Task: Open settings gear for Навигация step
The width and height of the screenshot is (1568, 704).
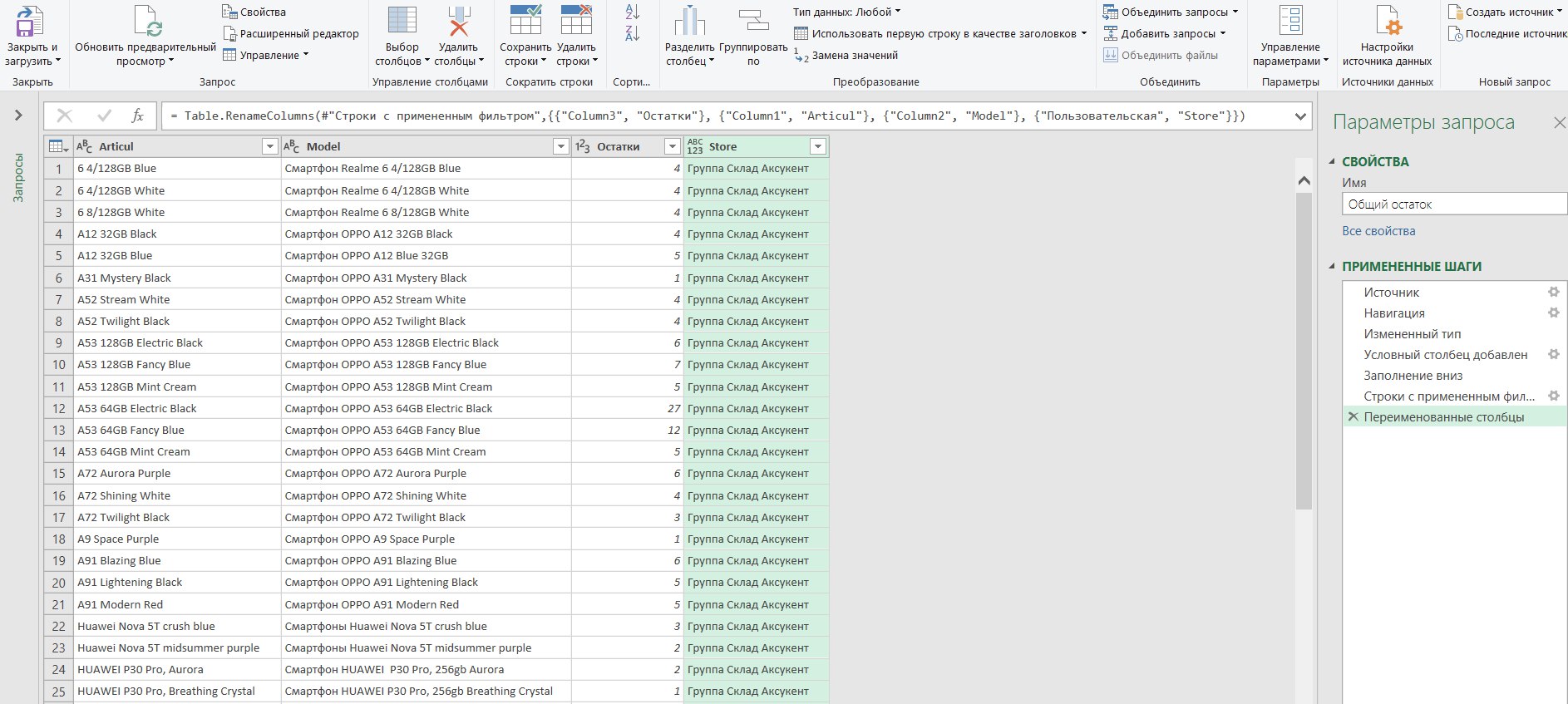Action: click(1553, 313)
